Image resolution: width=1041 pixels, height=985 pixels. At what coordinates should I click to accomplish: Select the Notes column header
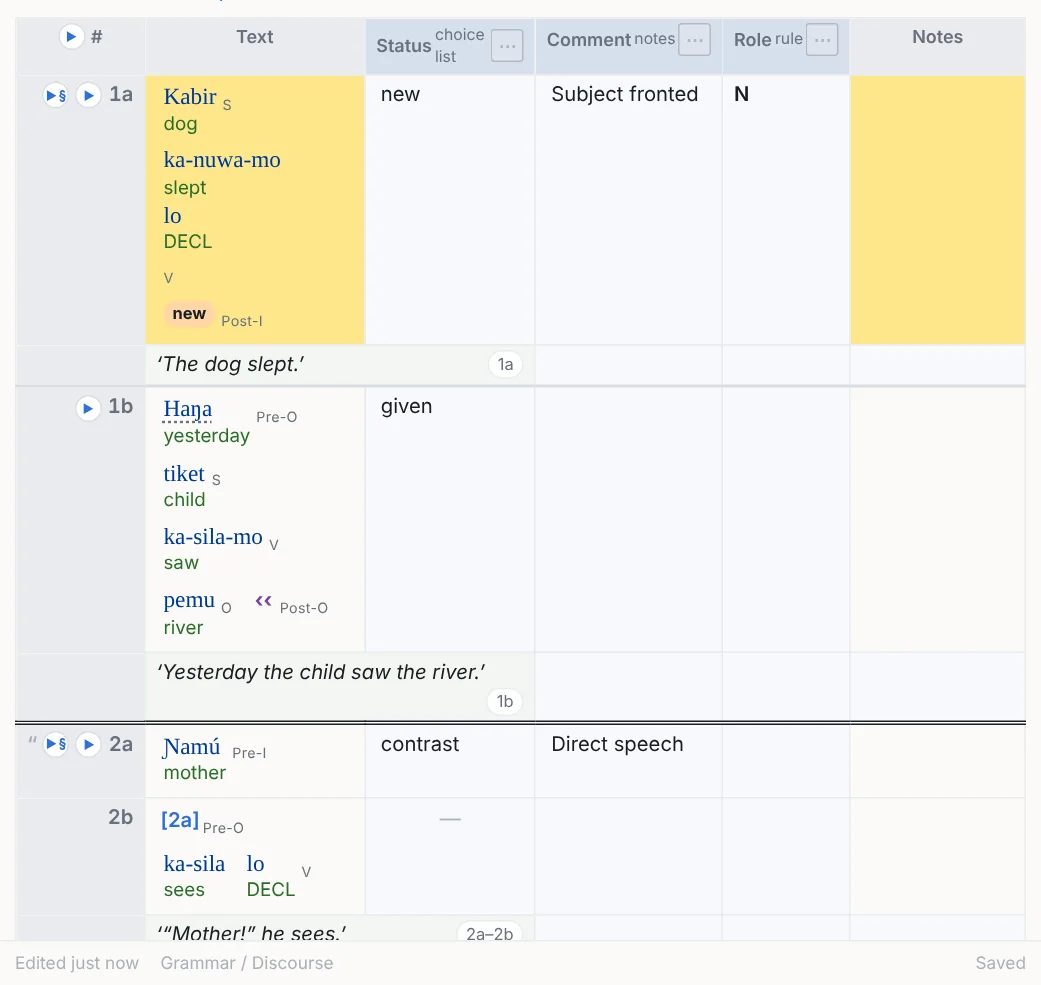pyautogui.click(x=937, y=37)
